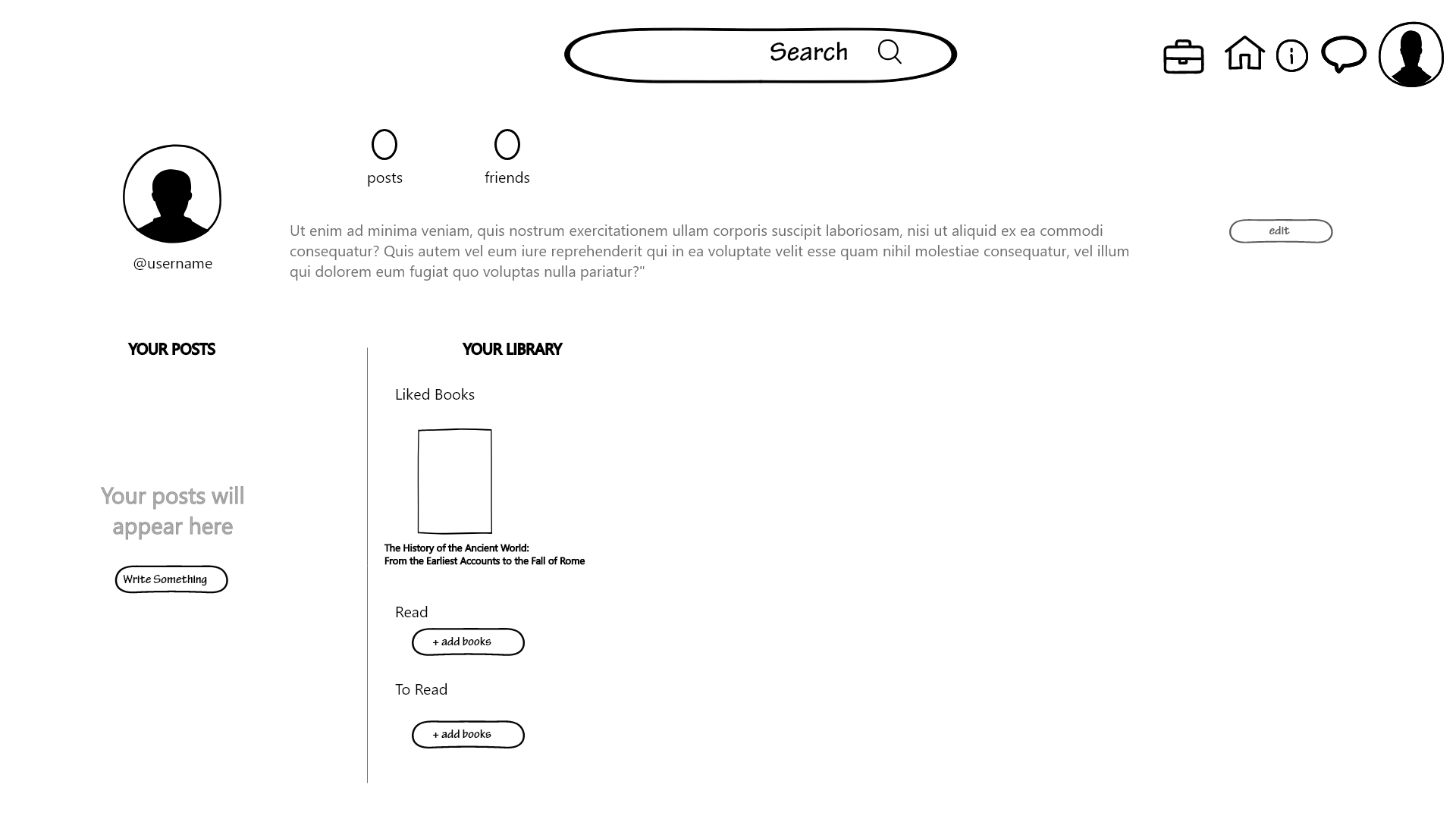Click the 'Write Something' button
This screenshot has width=1456, height=819.
(171, 578)
